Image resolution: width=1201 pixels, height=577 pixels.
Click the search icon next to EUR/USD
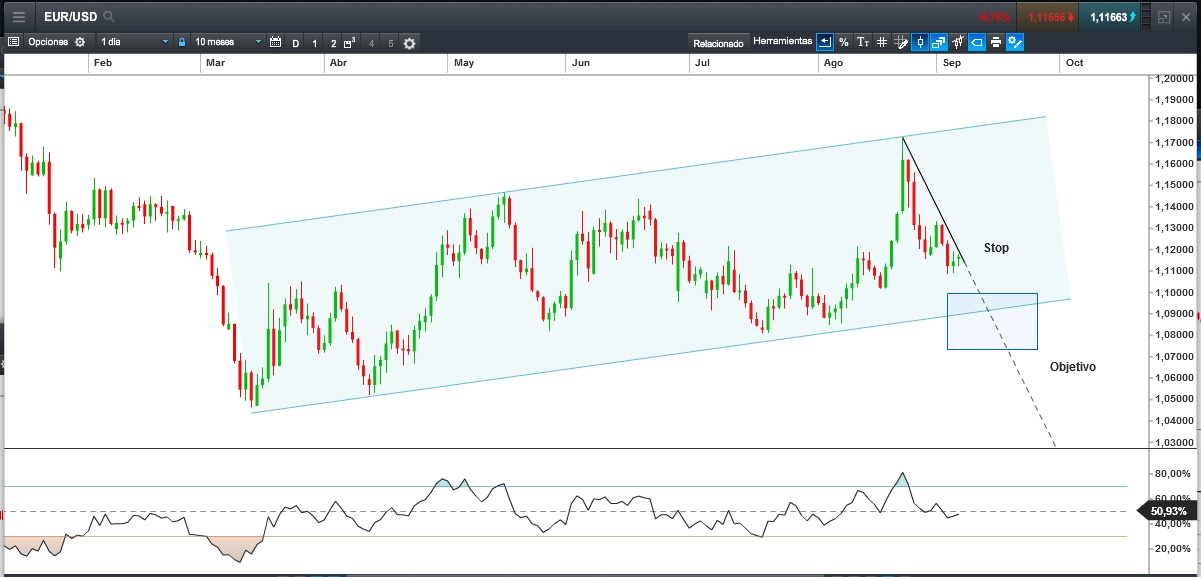tap(108, 17)
